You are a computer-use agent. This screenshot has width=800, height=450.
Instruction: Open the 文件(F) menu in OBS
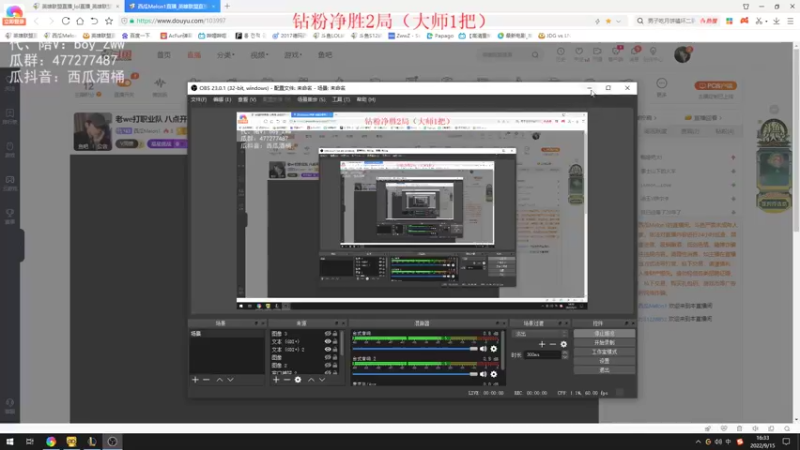tap(198, 99)
